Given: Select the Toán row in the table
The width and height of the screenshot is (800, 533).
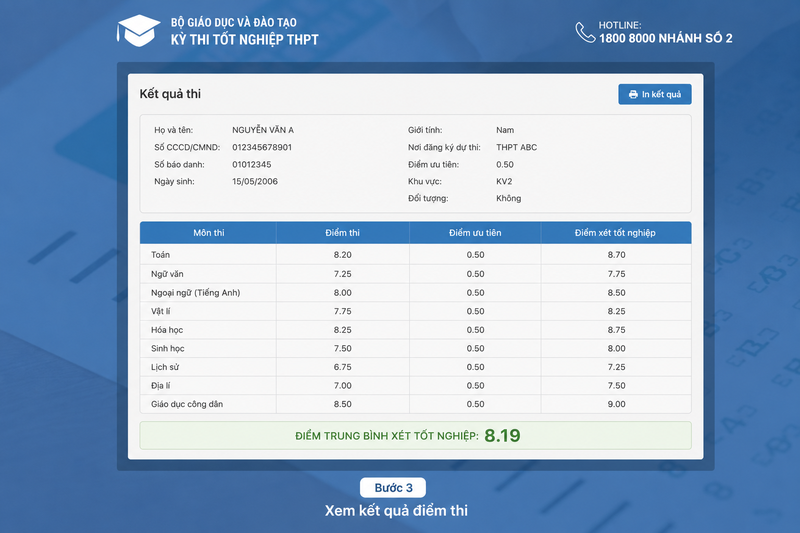Looking at the screenshot, I should tap(416, 255).
